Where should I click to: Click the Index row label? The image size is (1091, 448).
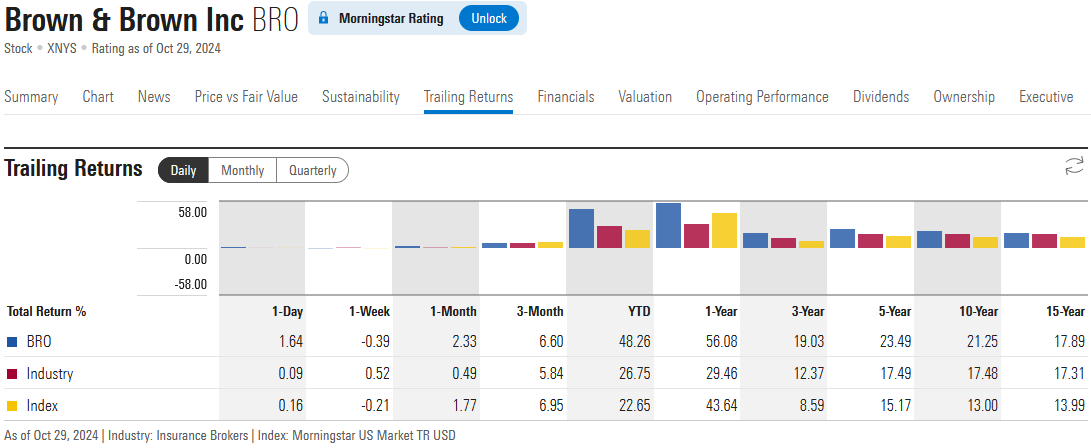(42, 406)
